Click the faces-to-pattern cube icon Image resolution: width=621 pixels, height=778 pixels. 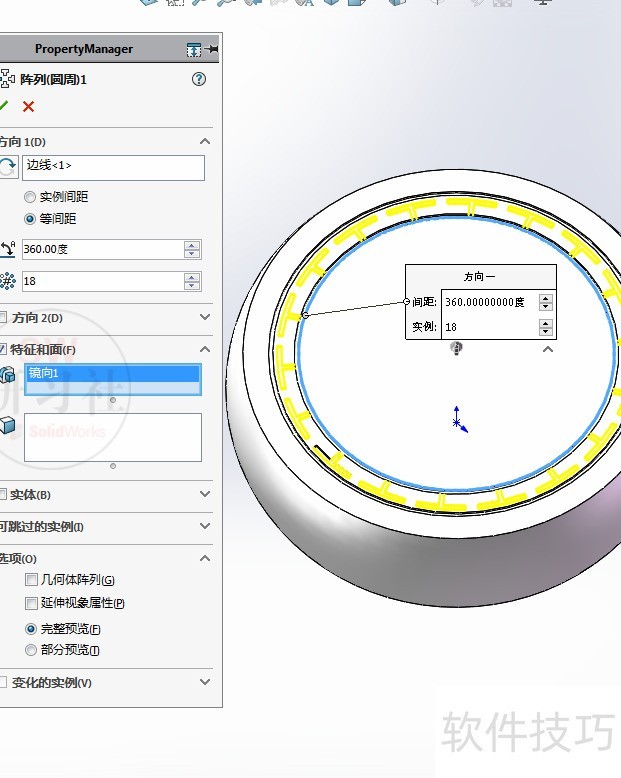7,425
